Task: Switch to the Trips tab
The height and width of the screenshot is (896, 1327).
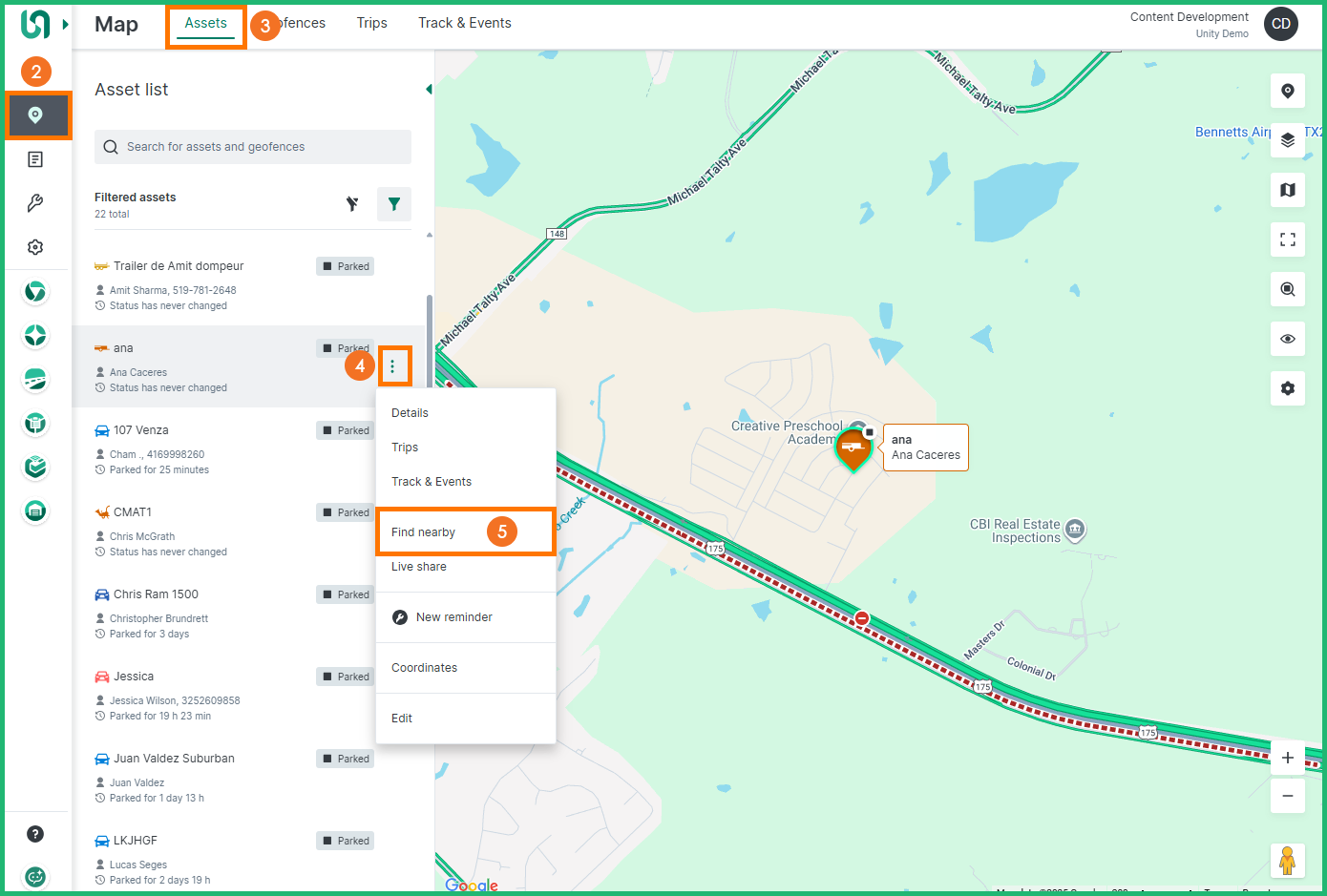Action: [x=371, y=23]
